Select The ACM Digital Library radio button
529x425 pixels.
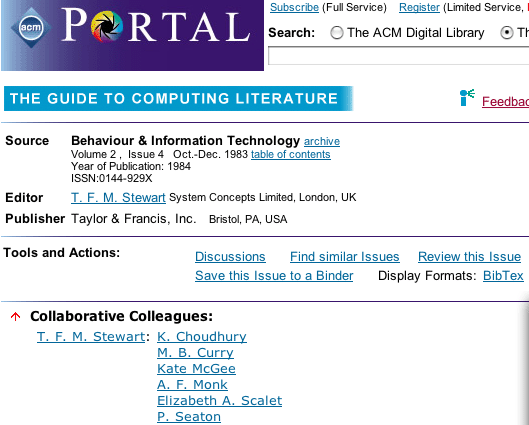pyautogui.click(x=337, y=33)
